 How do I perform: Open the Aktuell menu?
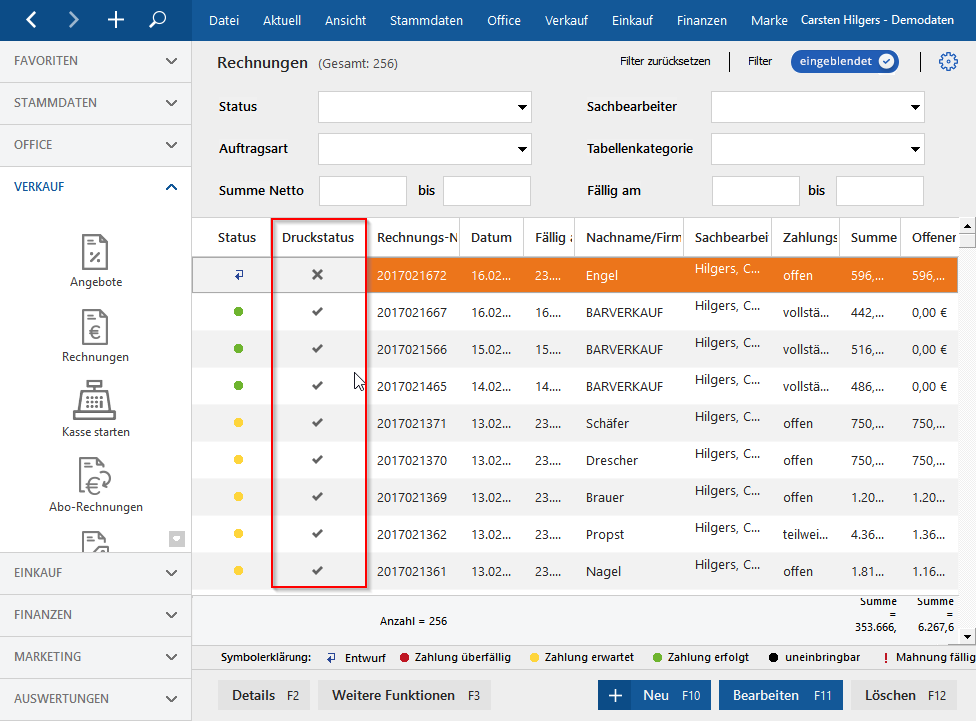(282, 21)
